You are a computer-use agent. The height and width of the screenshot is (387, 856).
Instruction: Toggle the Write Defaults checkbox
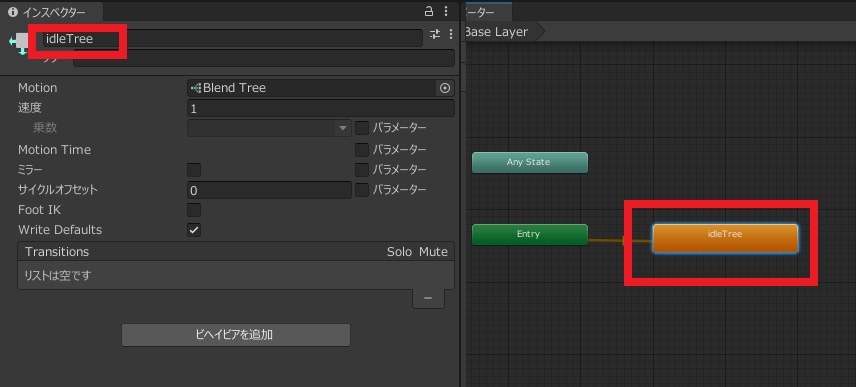click(194, 230)
